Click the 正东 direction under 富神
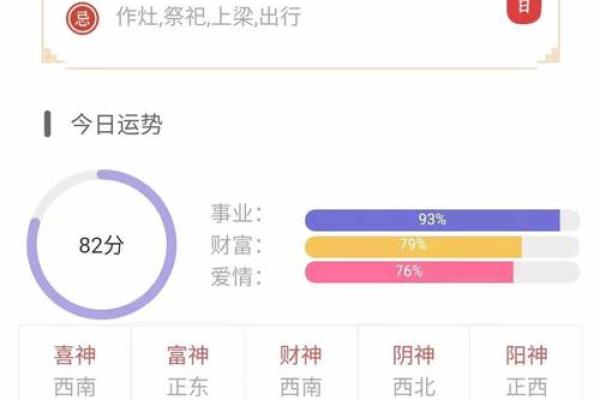Viewport: 600px width, 400px height. [187, 388]
